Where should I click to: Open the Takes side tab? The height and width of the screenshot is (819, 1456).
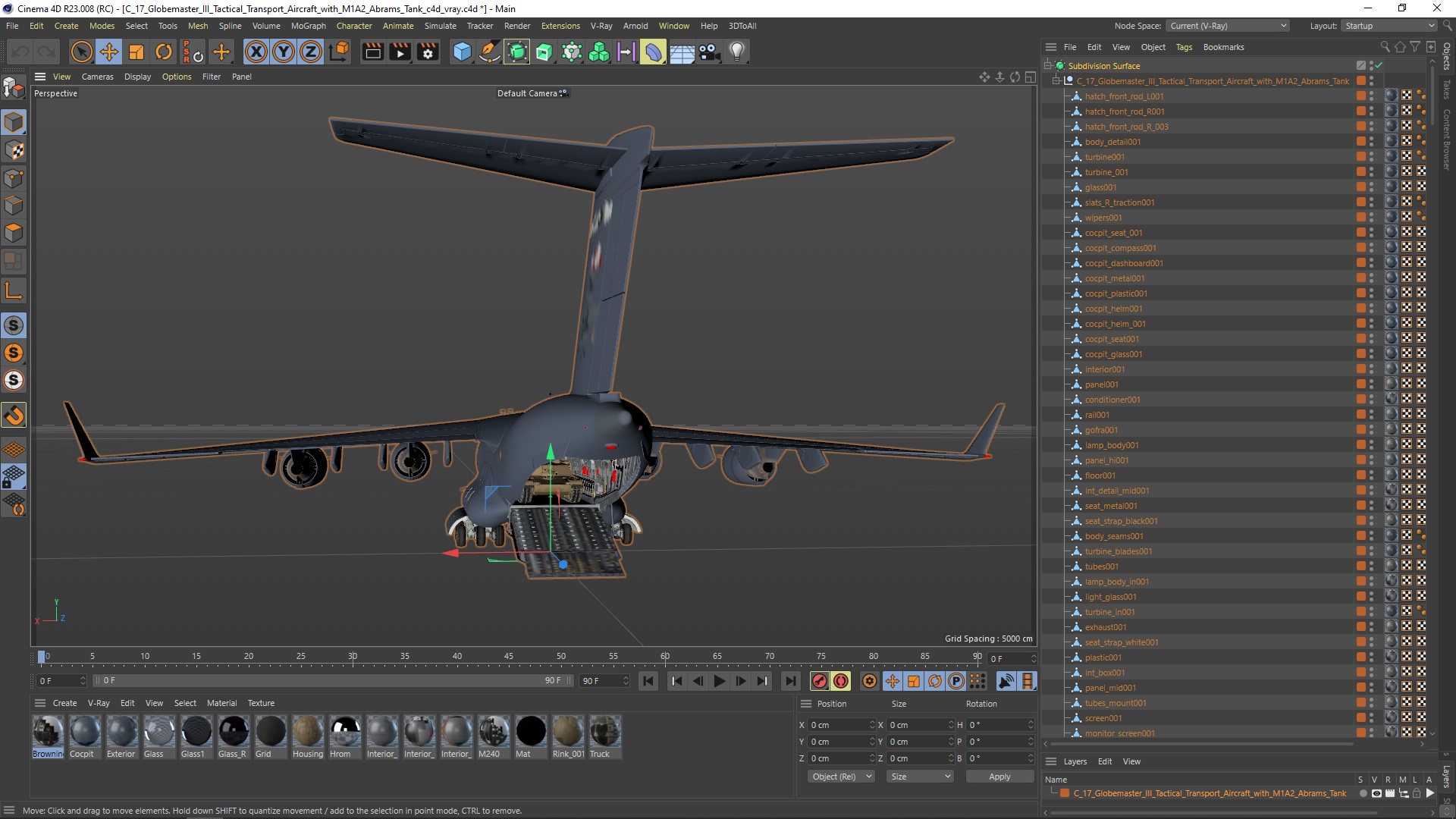click(1447, 89)
